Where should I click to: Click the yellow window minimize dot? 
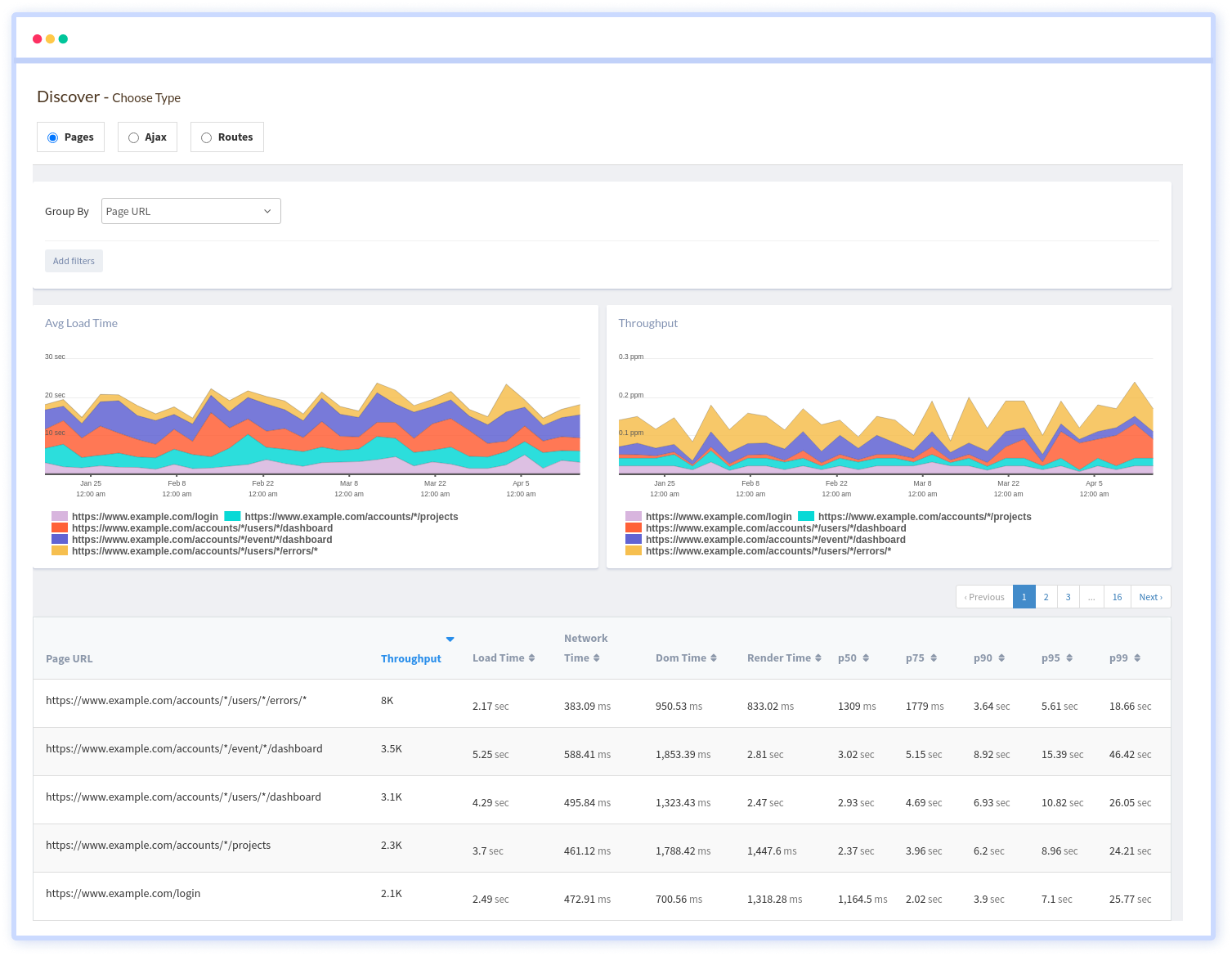(x=50, y=38)
